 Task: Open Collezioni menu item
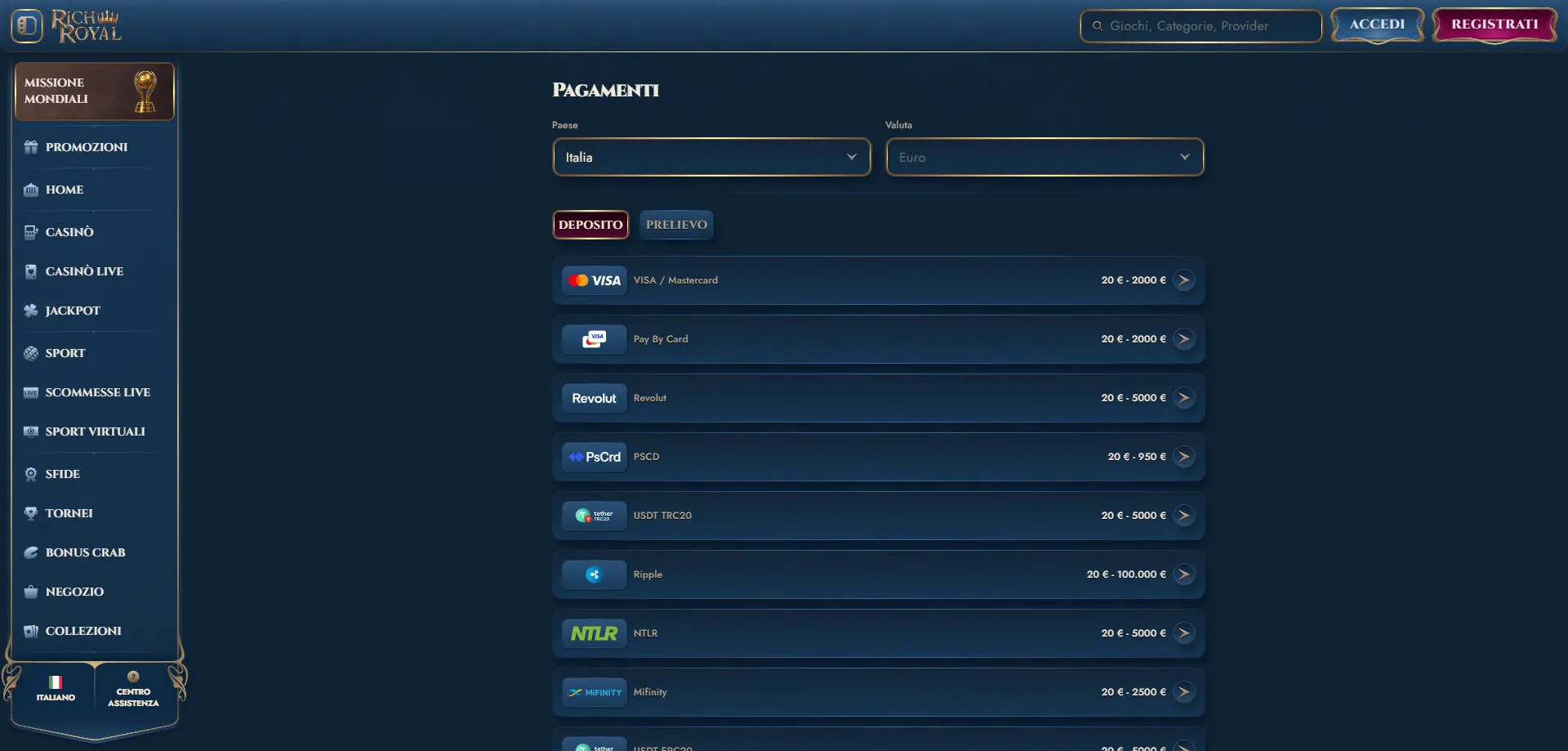83,631
